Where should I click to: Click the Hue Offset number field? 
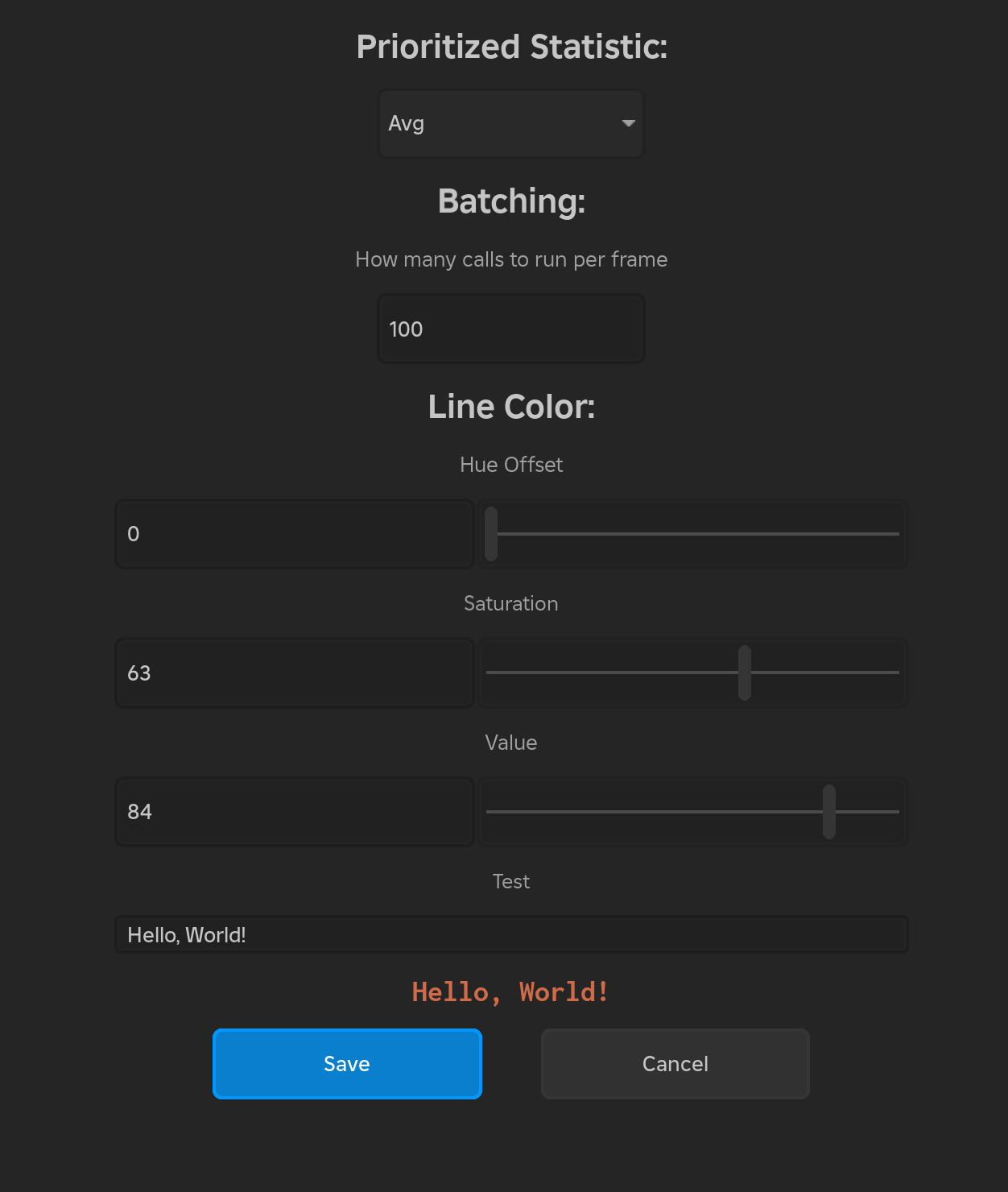point(294,534)
